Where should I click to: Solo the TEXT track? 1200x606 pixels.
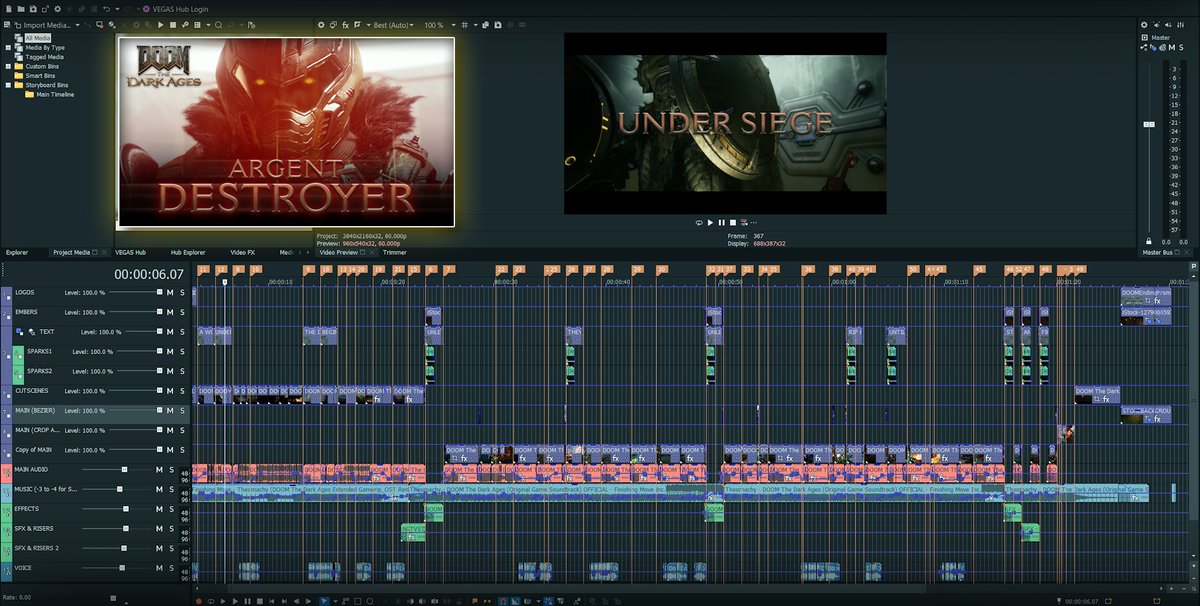pos(182,331)
